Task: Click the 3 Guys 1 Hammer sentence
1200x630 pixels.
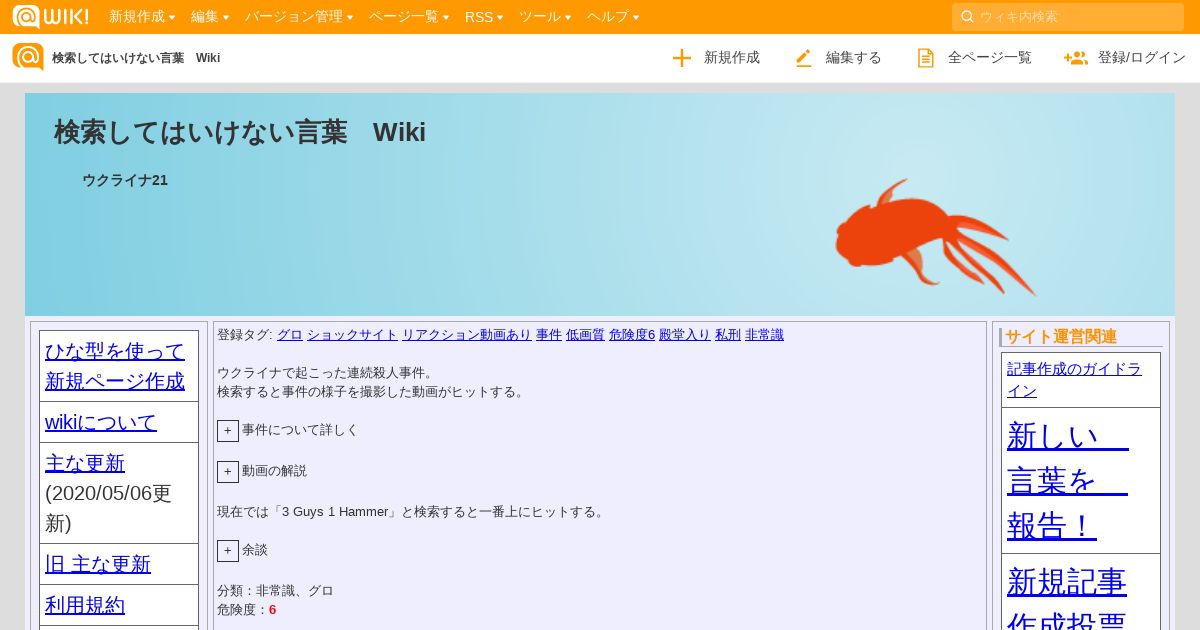Action: pyautogui.click(x=412, y=512)
